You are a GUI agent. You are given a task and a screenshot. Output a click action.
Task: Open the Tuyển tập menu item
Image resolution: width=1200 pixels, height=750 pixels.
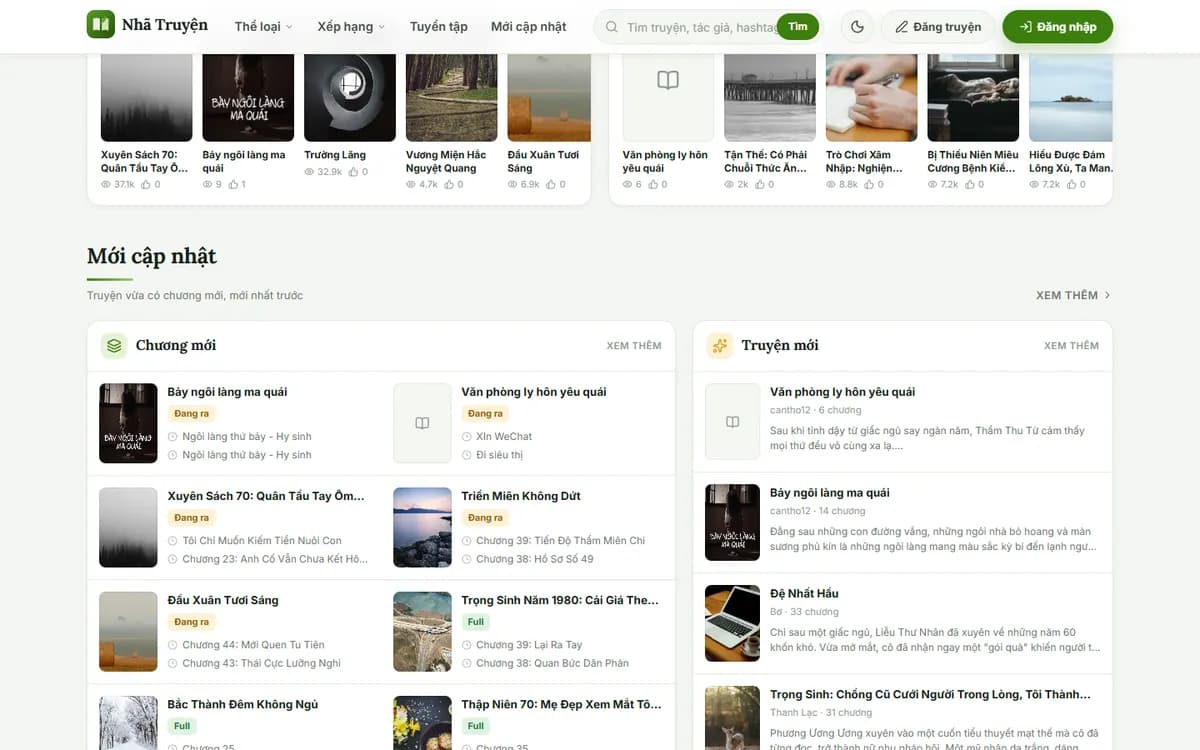tap(438, 27)
